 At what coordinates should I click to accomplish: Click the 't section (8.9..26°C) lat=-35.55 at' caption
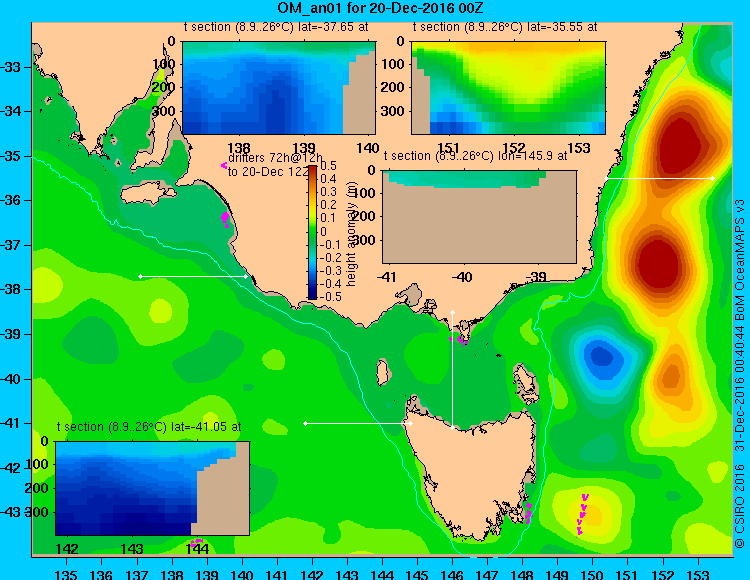tap(505, 27)
